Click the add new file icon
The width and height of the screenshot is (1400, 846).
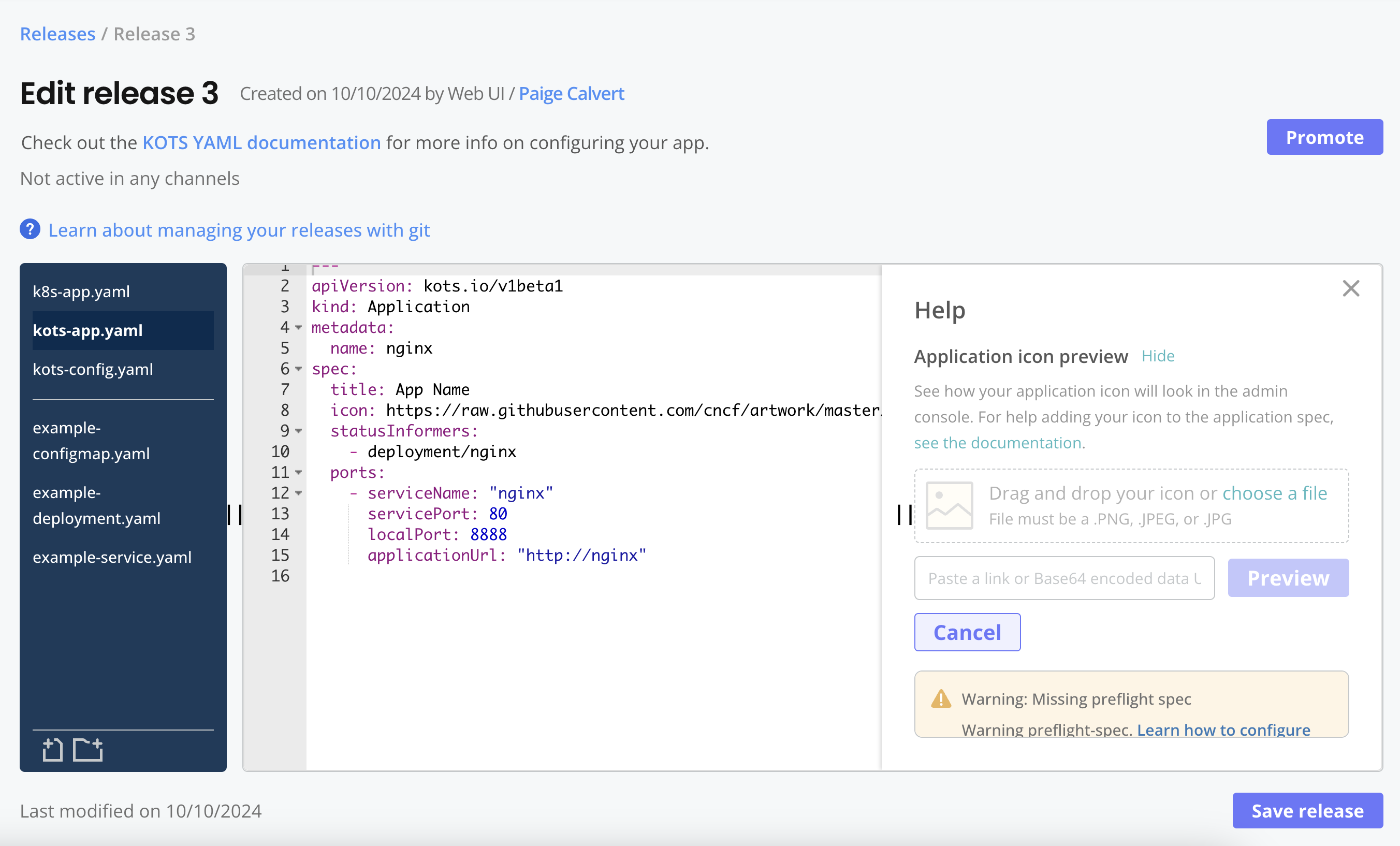click(x=52, y=749)
